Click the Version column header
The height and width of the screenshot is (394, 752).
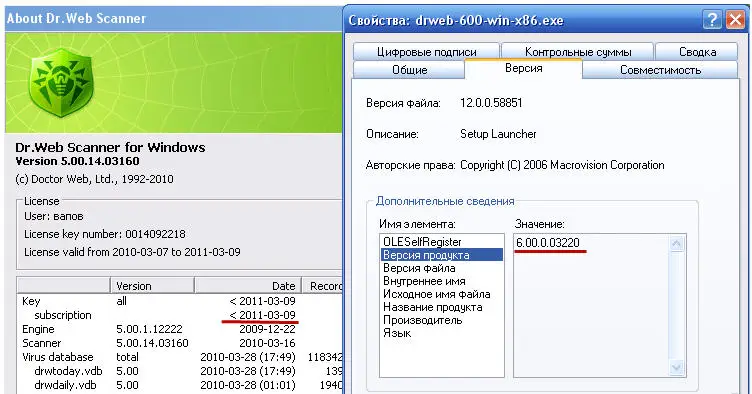click(x=153, y=286)
